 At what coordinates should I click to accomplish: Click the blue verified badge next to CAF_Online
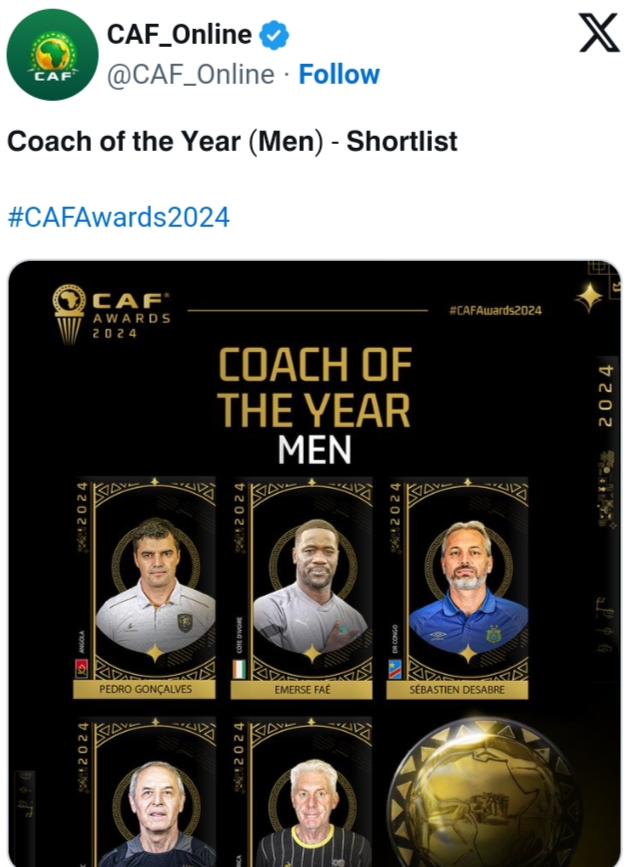pos(275,37)
